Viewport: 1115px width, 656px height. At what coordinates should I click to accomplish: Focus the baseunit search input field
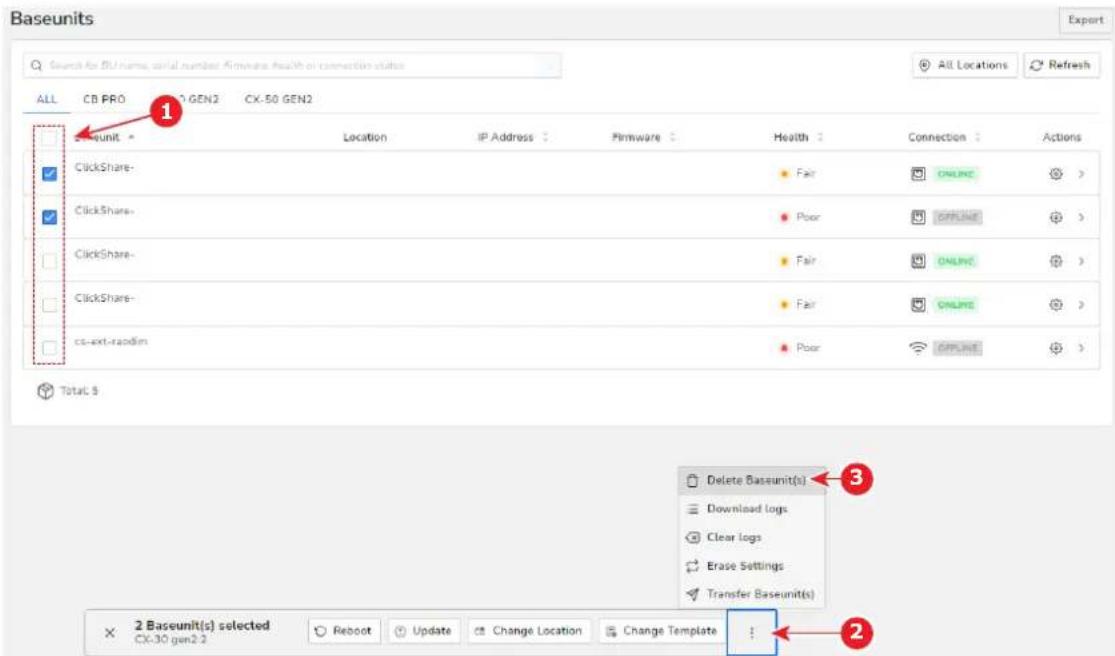(x=292, y=65)
